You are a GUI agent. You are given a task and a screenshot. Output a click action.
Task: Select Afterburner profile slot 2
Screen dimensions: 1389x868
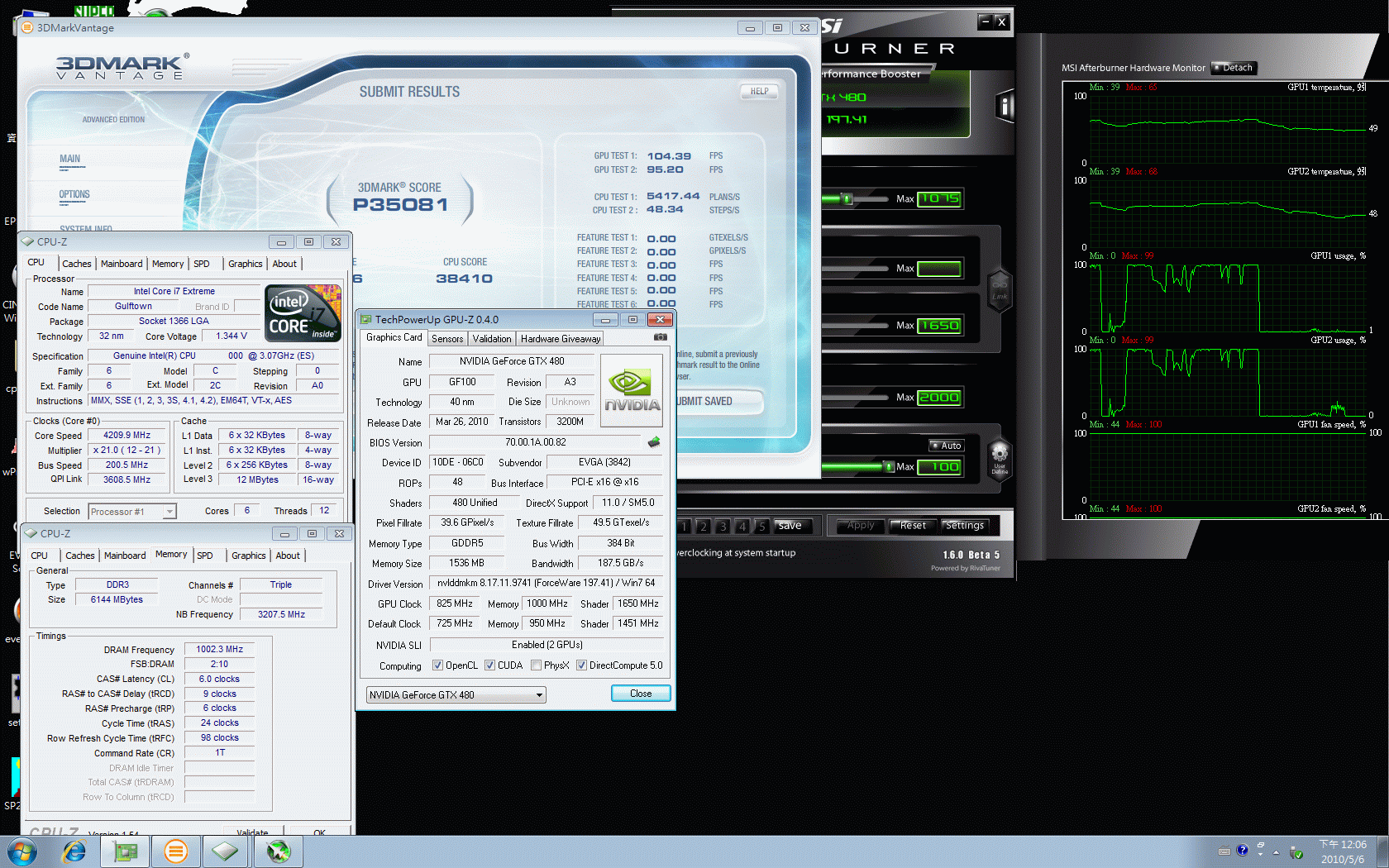tap(703, 526)
